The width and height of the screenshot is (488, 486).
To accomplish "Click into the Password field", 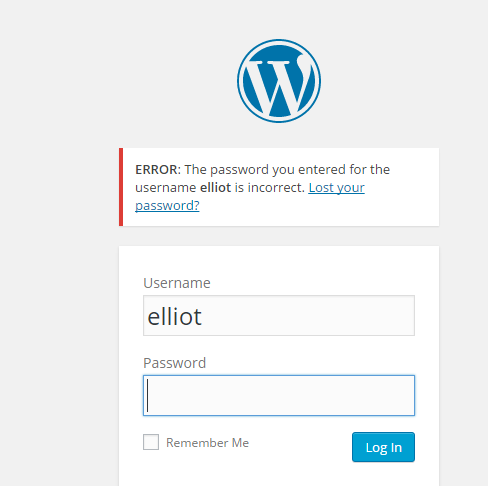I will click(x=279, y=395).
